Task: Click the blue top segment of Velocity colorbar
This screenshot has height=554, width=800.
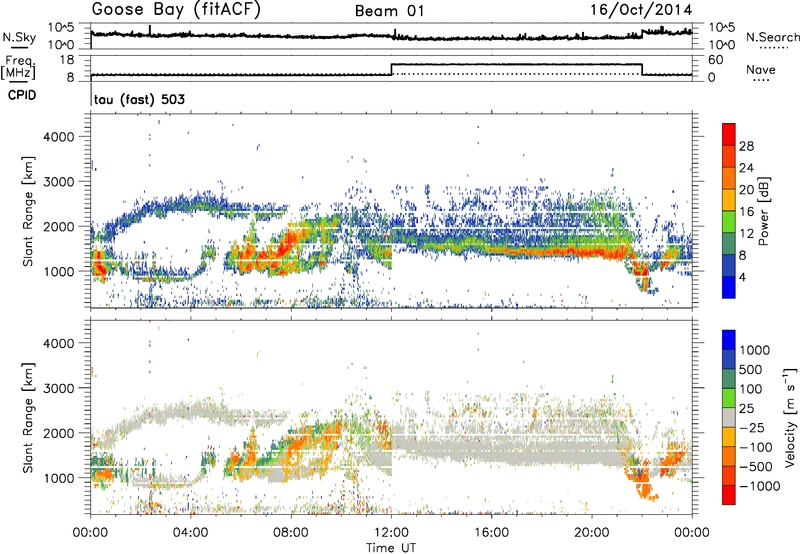Action: point(729,340)
